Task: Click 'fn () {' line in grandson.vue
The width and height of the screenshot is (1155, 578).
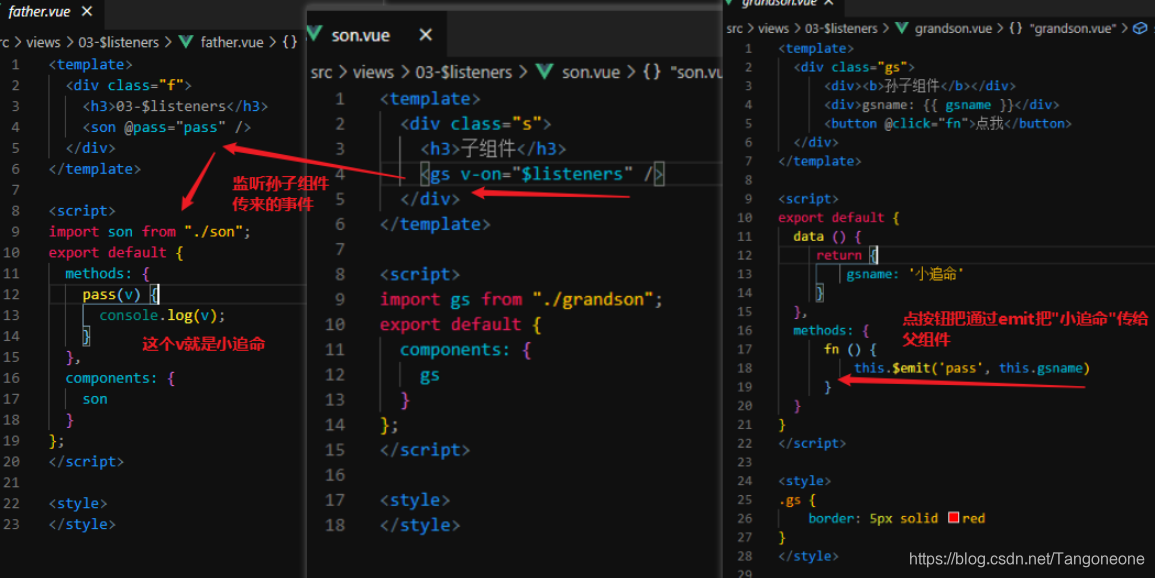Action: (850, 349)
